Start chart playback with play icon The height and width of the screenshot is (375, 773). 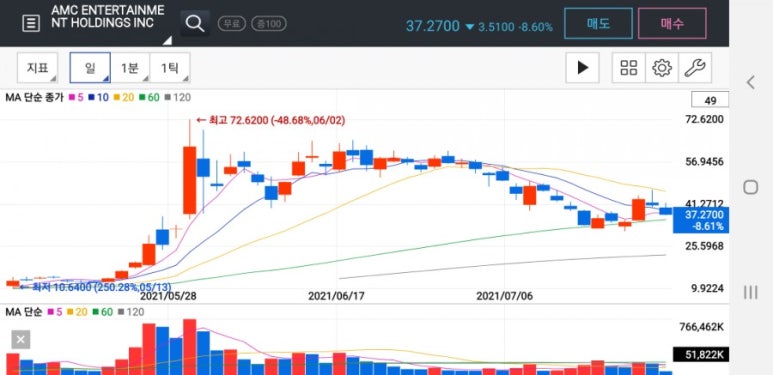tap(583, 68)
